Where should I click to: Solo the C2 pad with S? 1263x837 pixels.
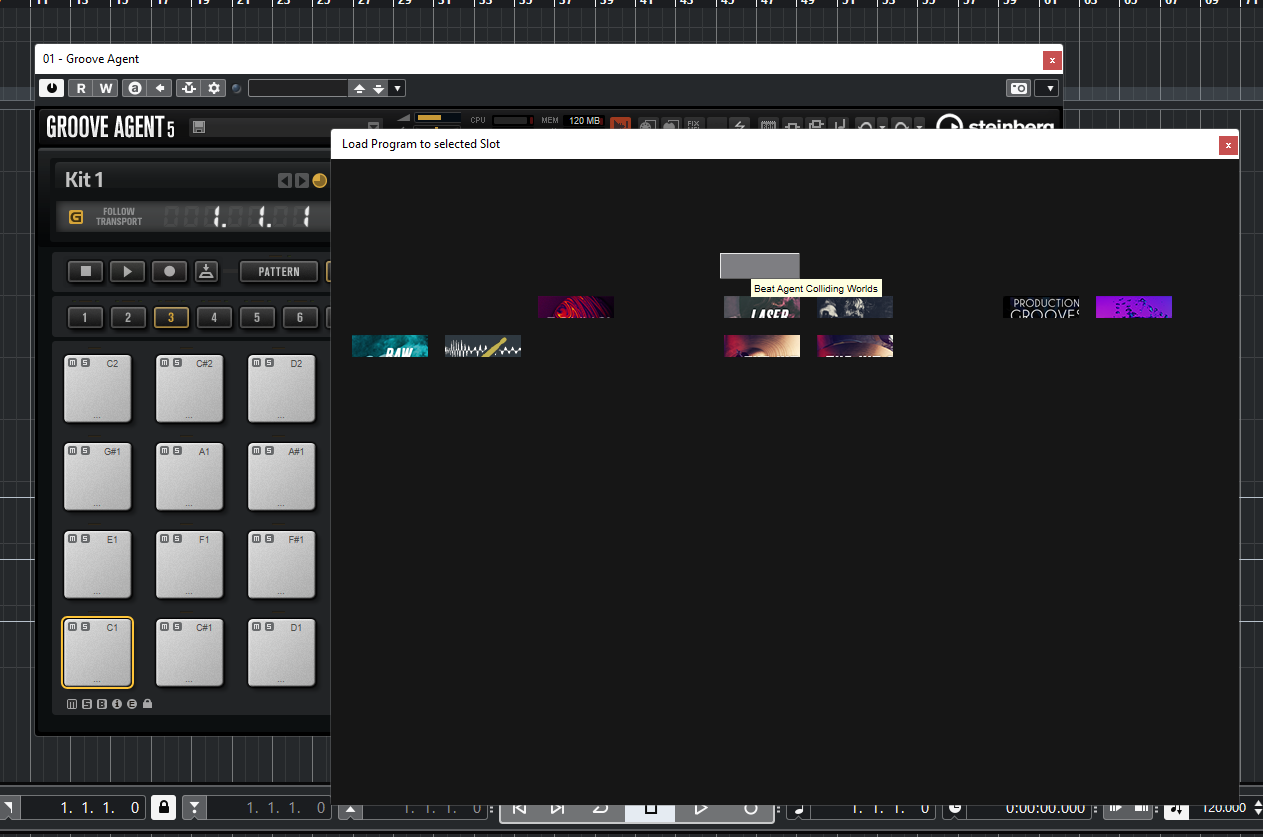85,363
